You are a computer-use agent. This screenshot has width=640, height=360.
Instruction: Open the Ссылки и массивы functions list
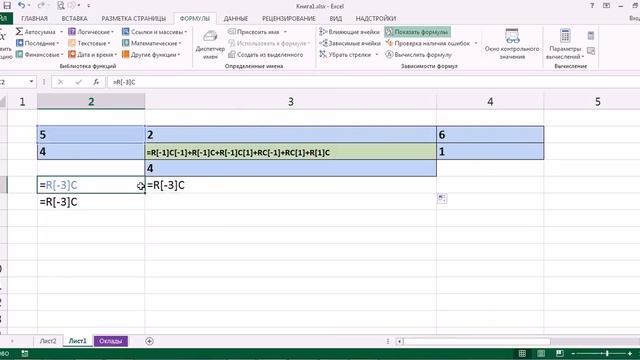coord(154,32)
